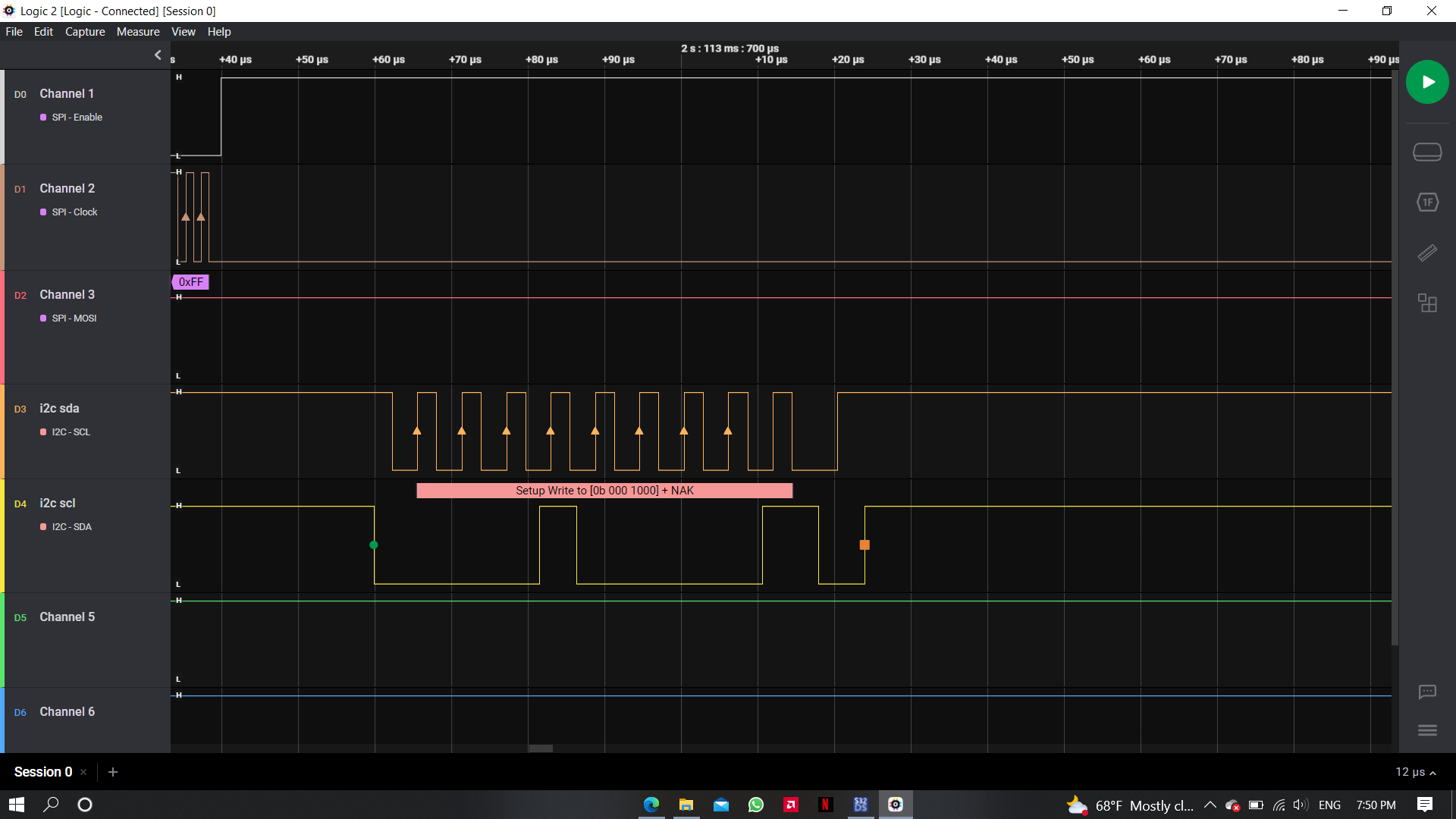This screenshot has height=819, width=1456.
Task: Open the Device Settings panel icon
Action: (x=1426, y=152)
